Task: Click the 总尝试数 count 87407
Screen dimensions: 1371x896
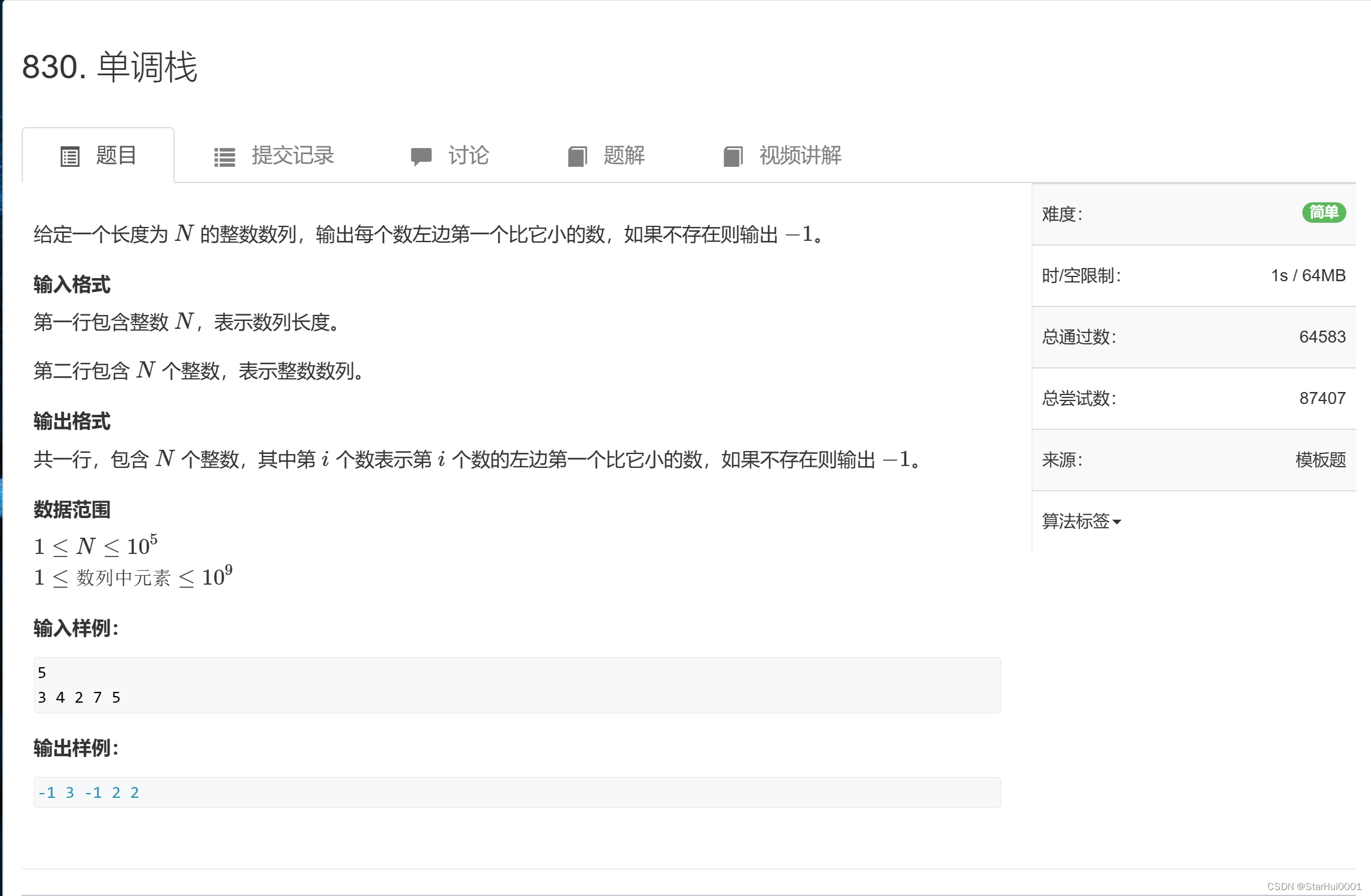Action: 1323,398
